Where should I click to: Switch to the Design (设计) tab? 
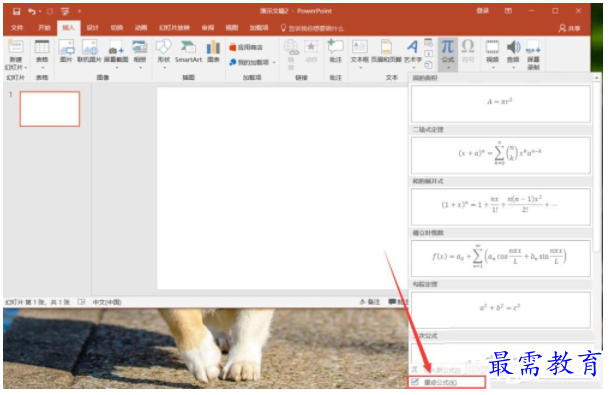coord(93,28)
